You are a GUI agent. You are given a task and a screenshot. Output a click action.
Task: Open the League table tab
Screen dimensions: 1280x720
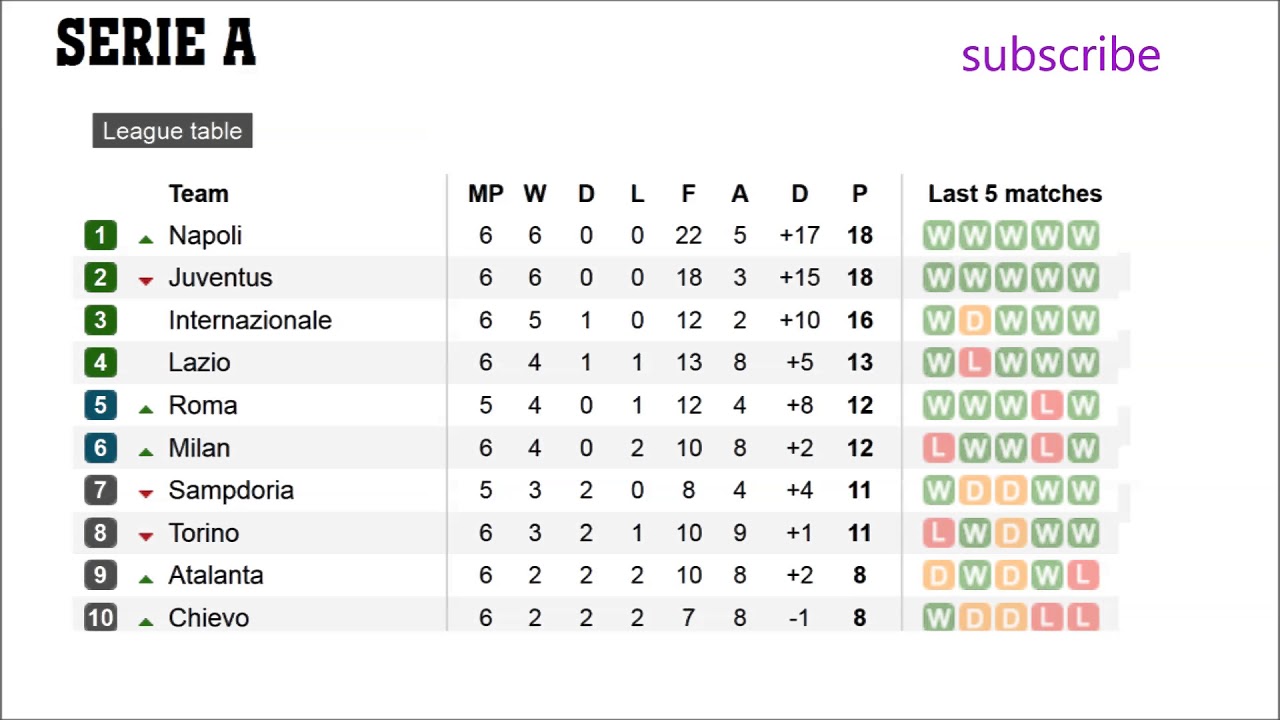click(172, 131)
